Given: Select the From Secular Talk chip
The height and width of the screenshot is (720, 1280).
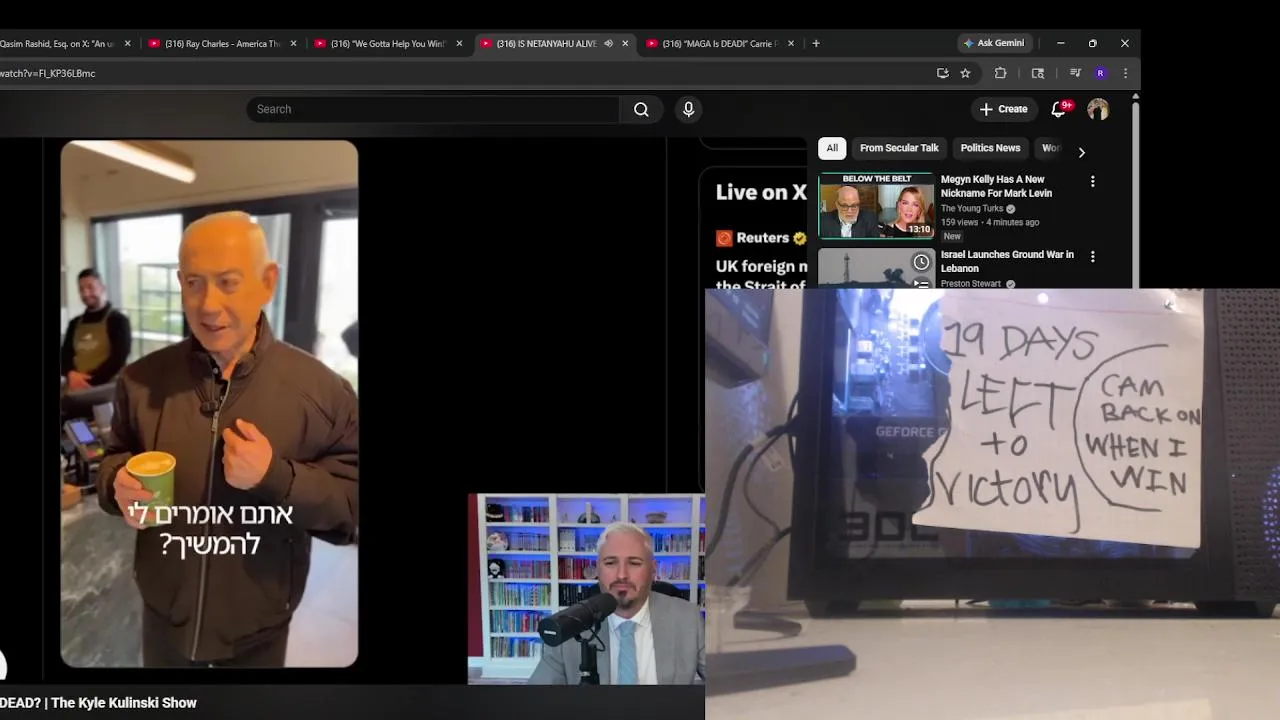Looking at the screenshot, I should point(899,148).
